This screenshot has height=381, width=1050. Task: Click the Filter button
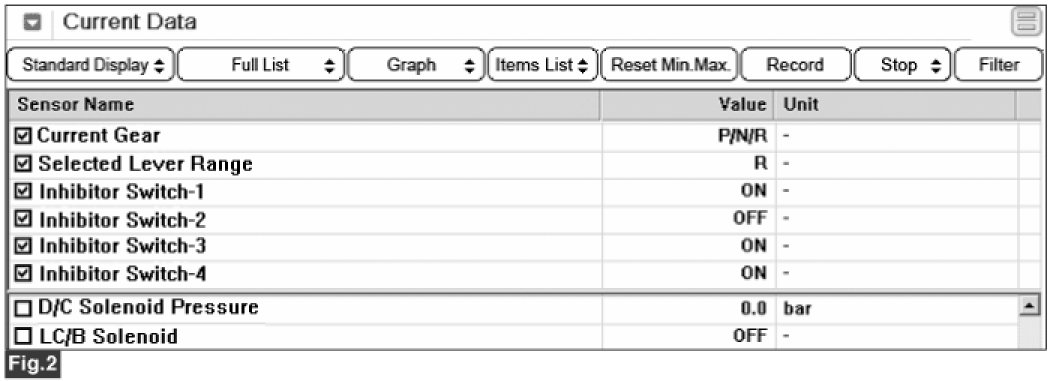(x=998, y=65)
